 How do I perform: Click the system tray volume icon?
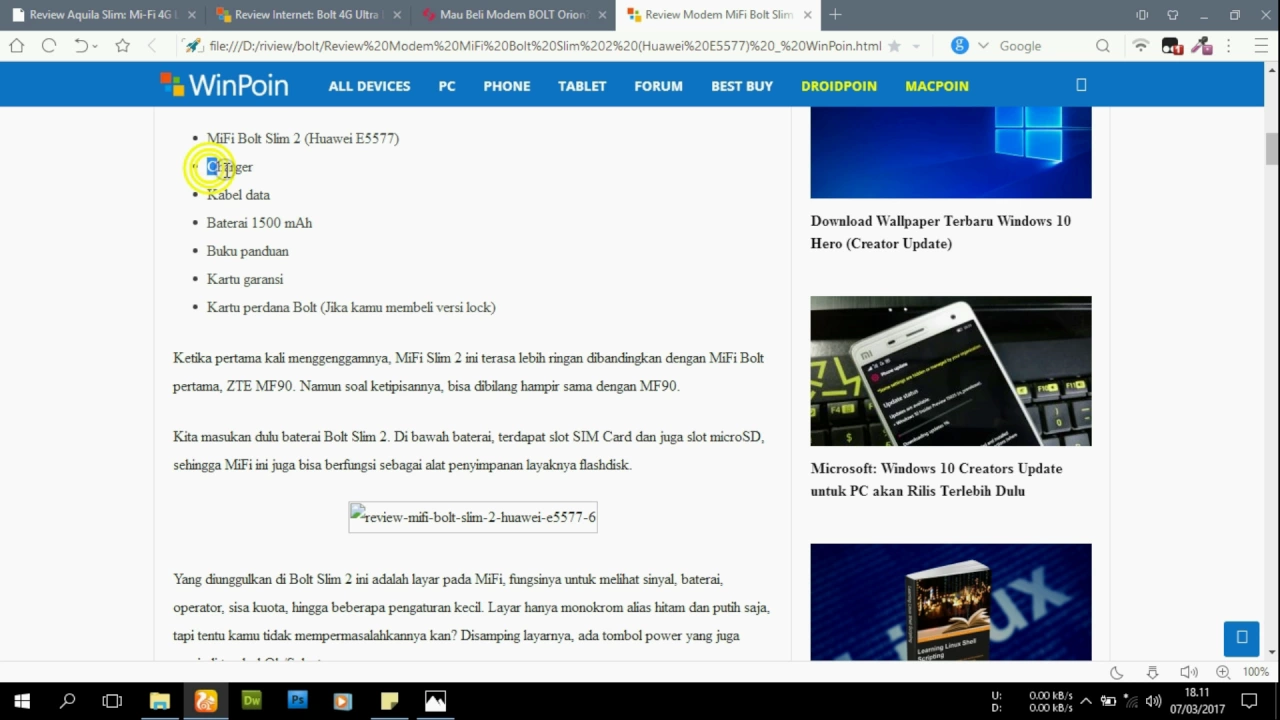[1153, 701]
